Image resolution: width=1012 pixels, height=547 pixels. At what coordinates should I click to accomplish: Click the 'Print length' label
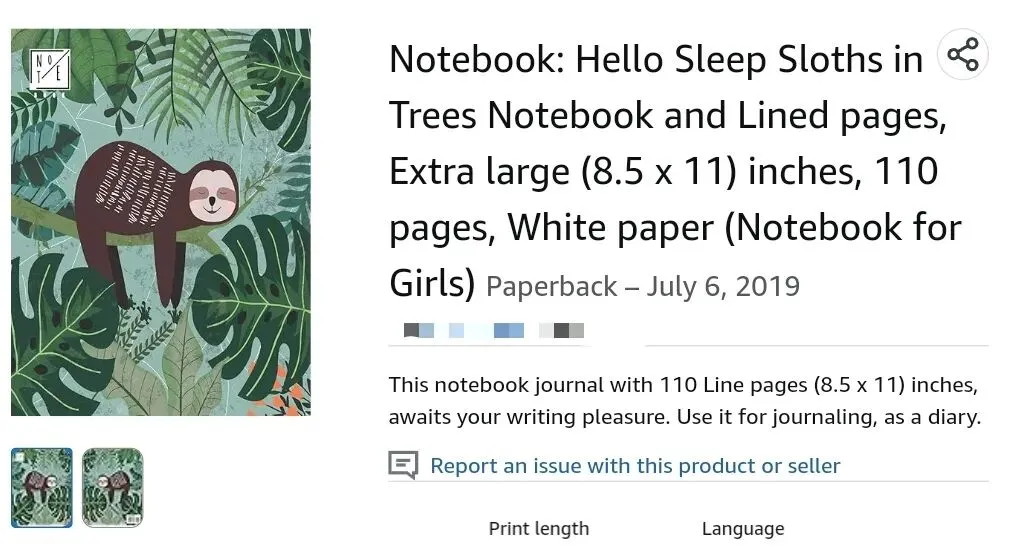click(538, 529)
